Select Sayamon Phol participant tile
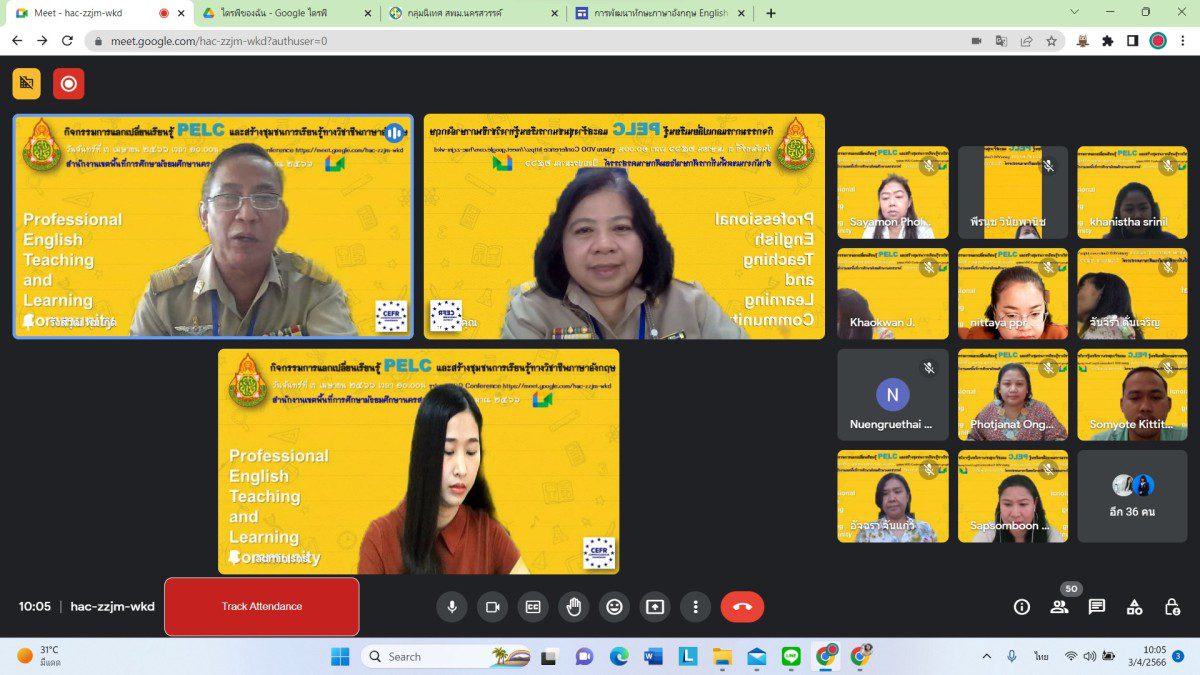 (893, 192)
